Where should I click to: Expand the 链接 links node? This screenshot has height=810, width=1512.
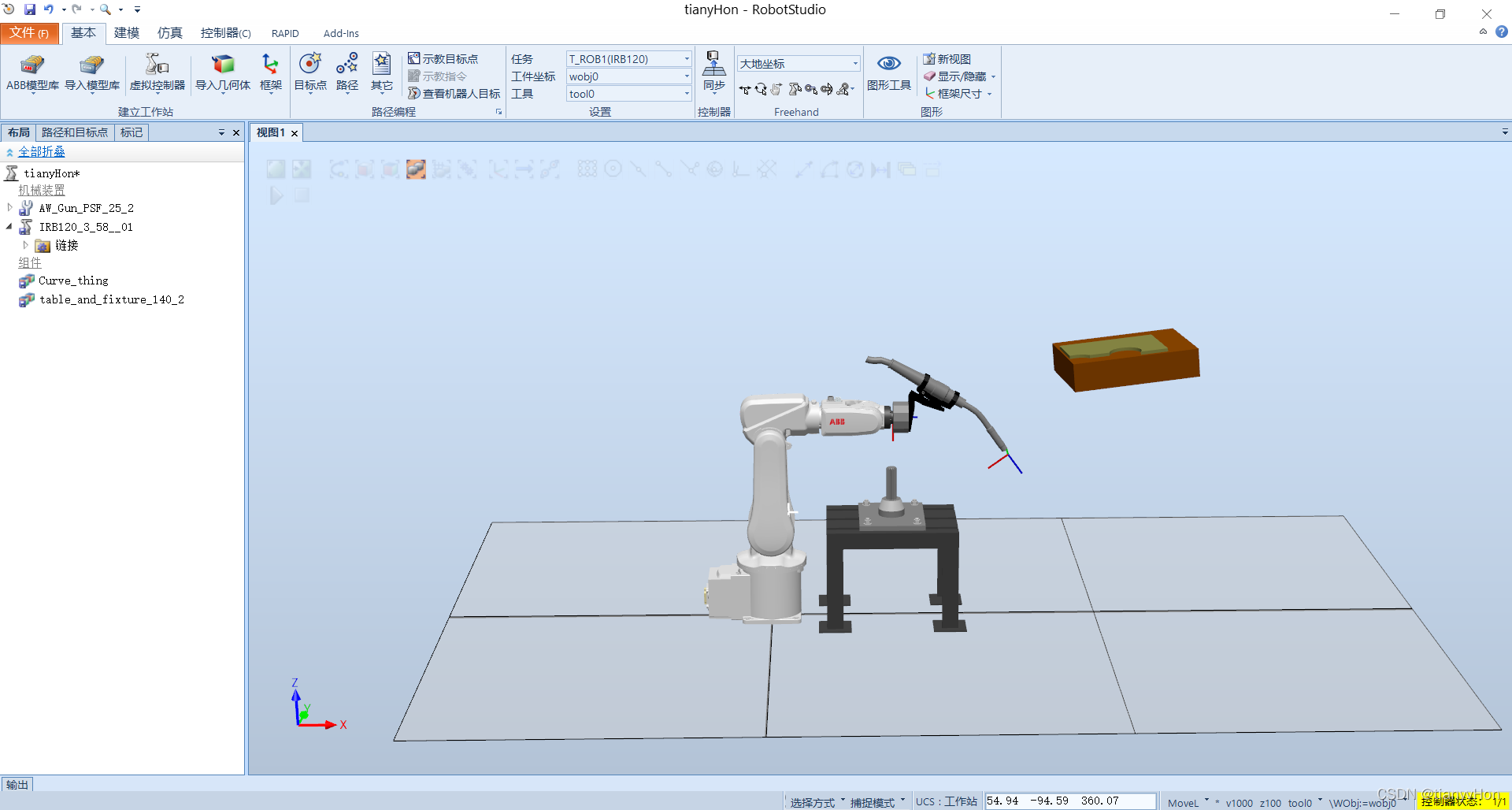25,245
